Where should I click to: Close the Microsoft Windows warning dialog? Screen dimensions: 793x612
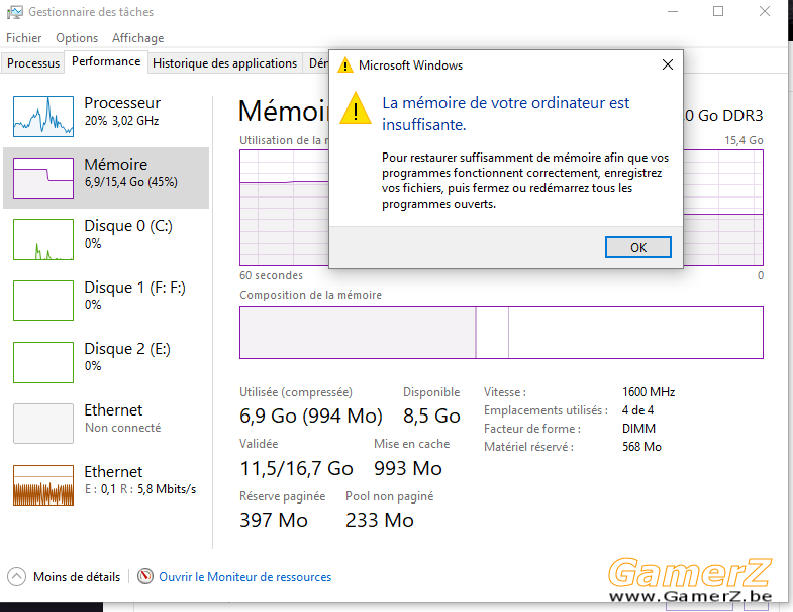[668, 65]
